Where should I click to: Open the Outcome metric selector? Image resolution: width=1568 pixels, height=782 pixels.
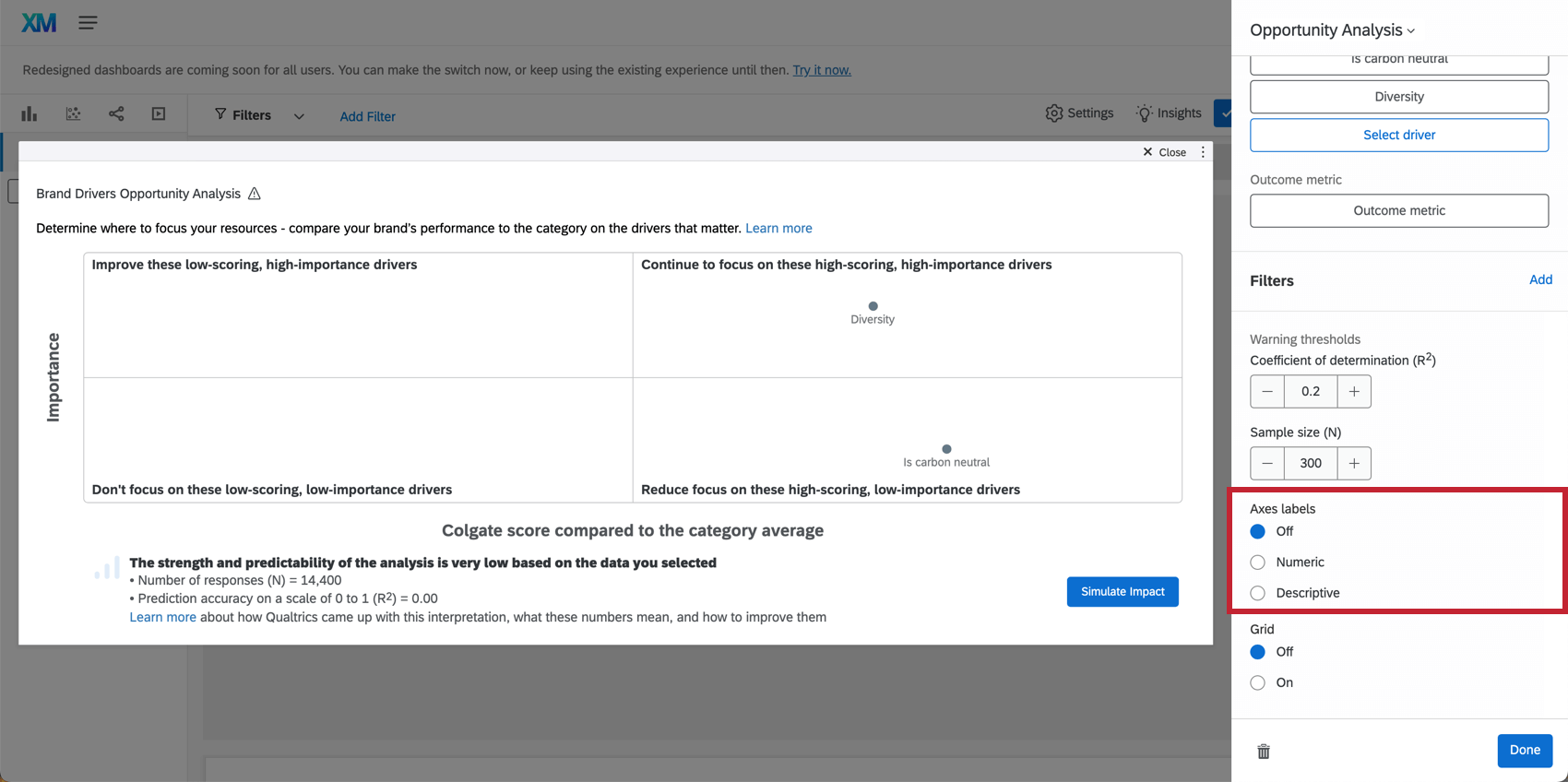tap(1398, 211)
